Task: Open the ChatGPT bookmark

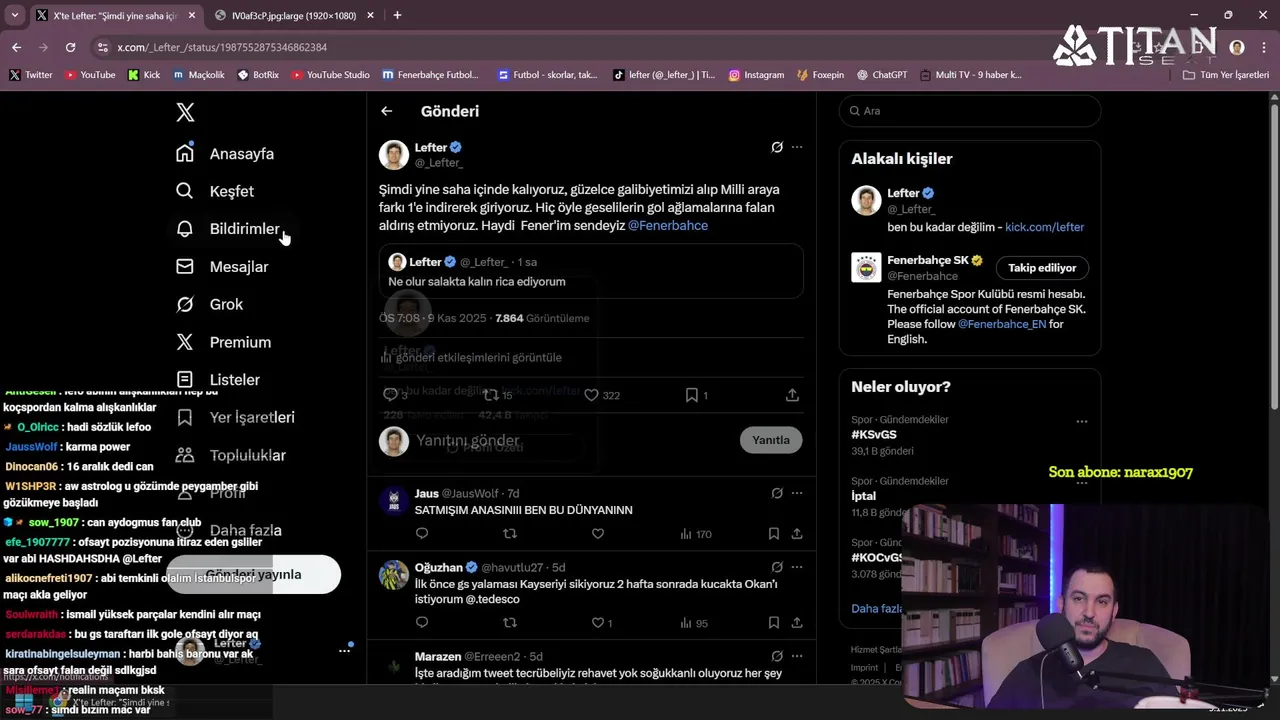Action: click(880, 75)
